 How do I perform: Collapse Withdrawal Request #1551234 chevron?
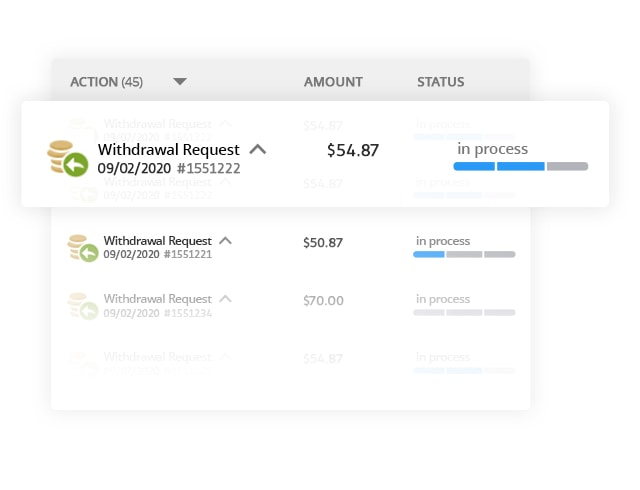coord(225,298)
